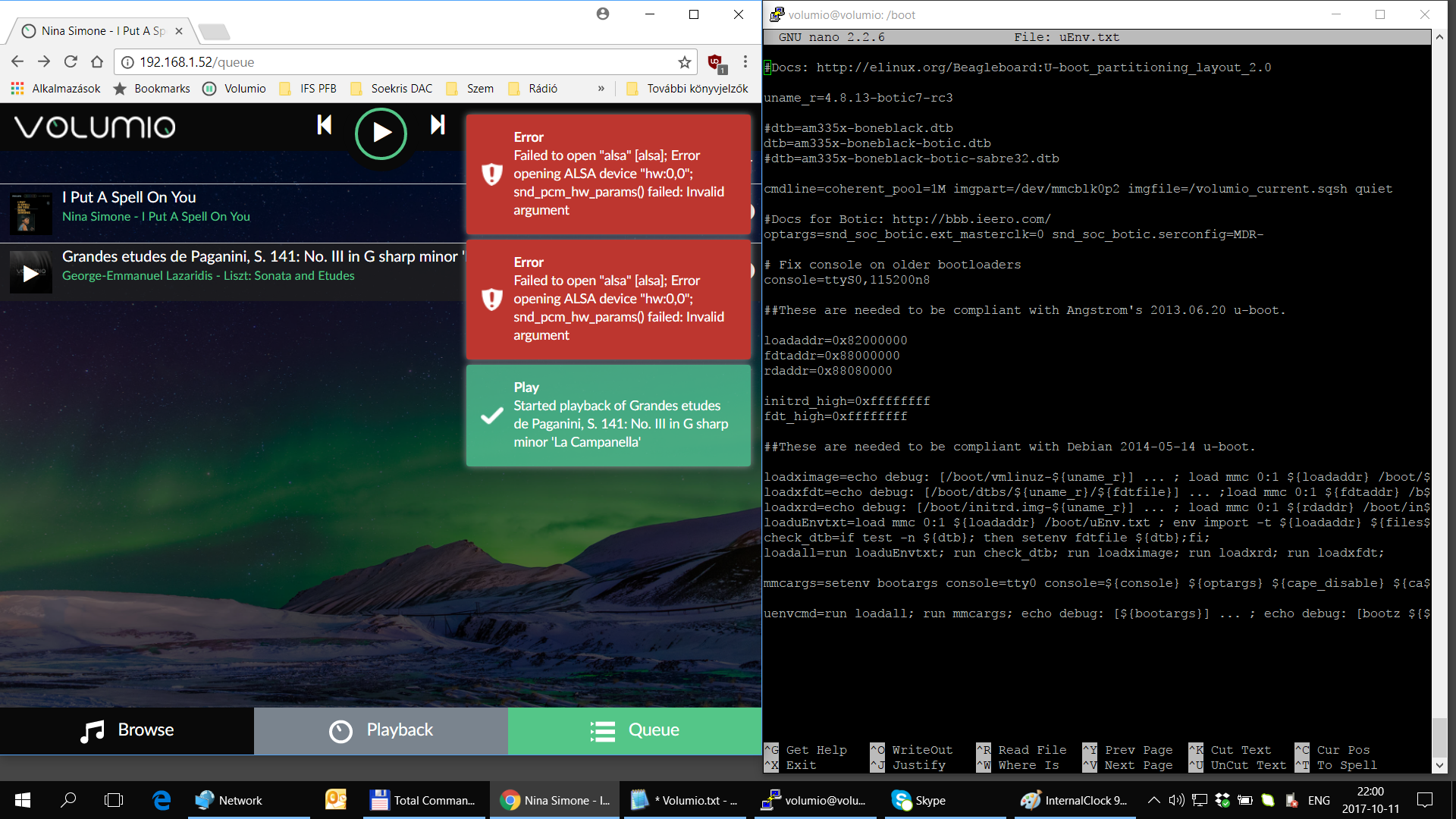The width and height of the screenshot is (1456, 819).
Task: Skip to previous track in Volumio
Action: click(325, 125)
